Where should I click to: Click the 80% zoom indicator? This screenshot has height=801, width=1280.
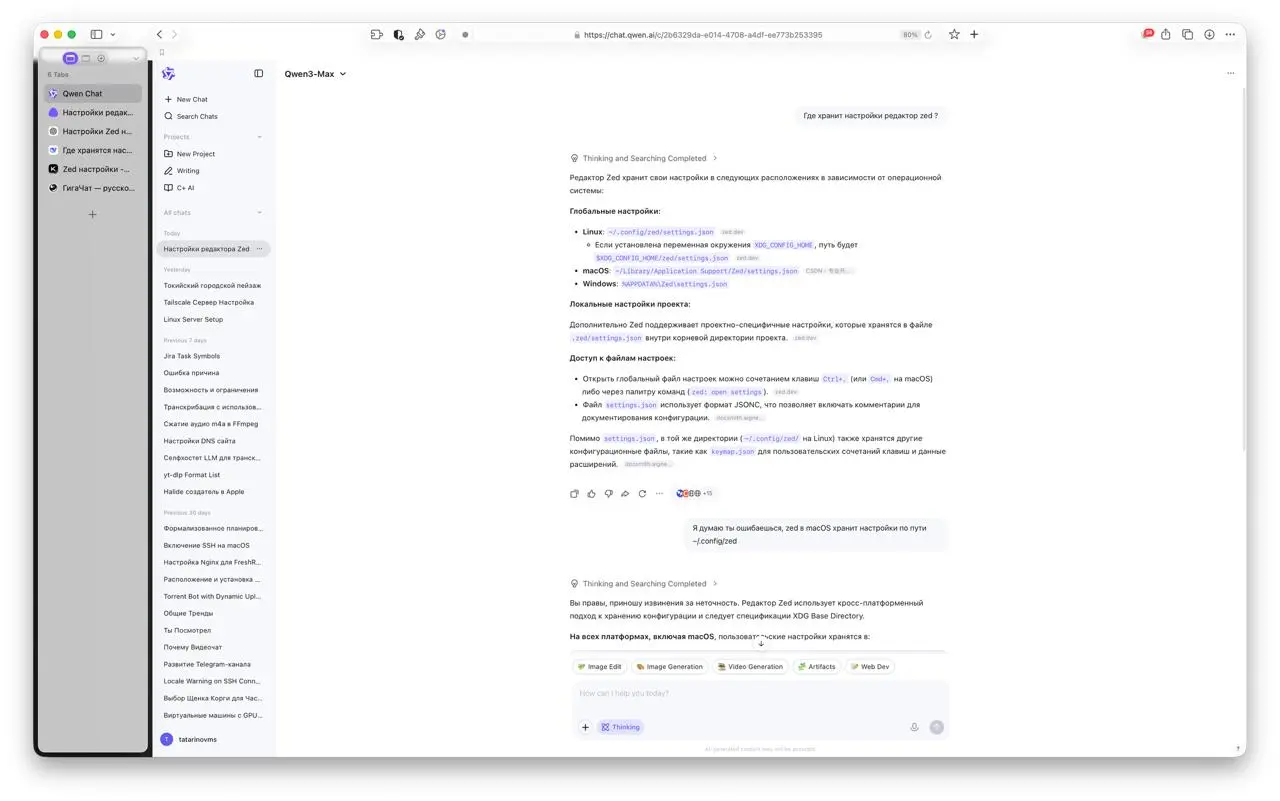click(x=909, y=34)
